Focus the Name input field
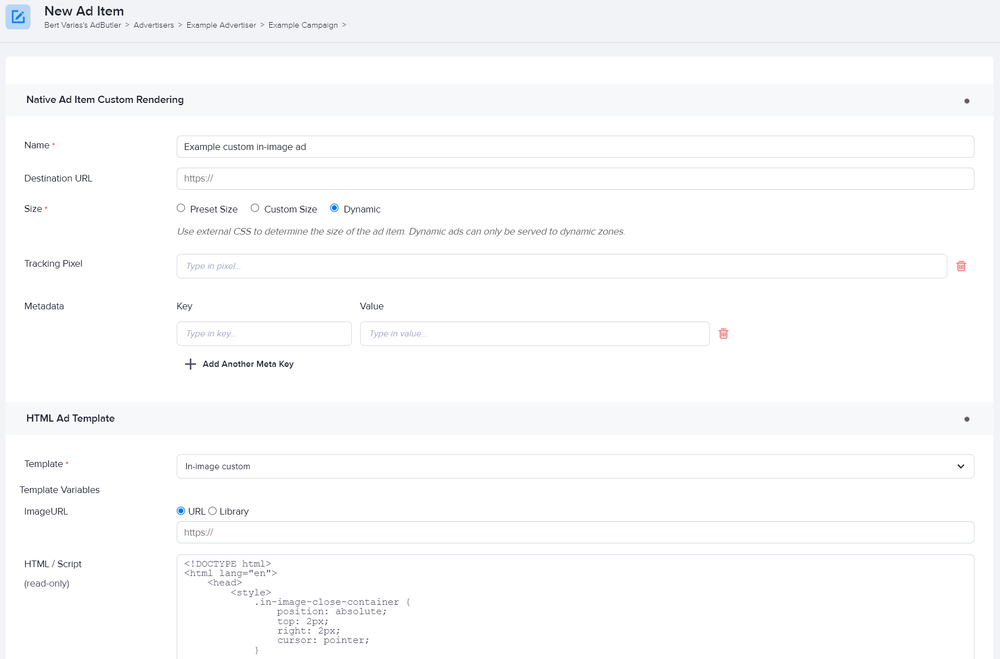1000x659 pixels. click(575, 147)
